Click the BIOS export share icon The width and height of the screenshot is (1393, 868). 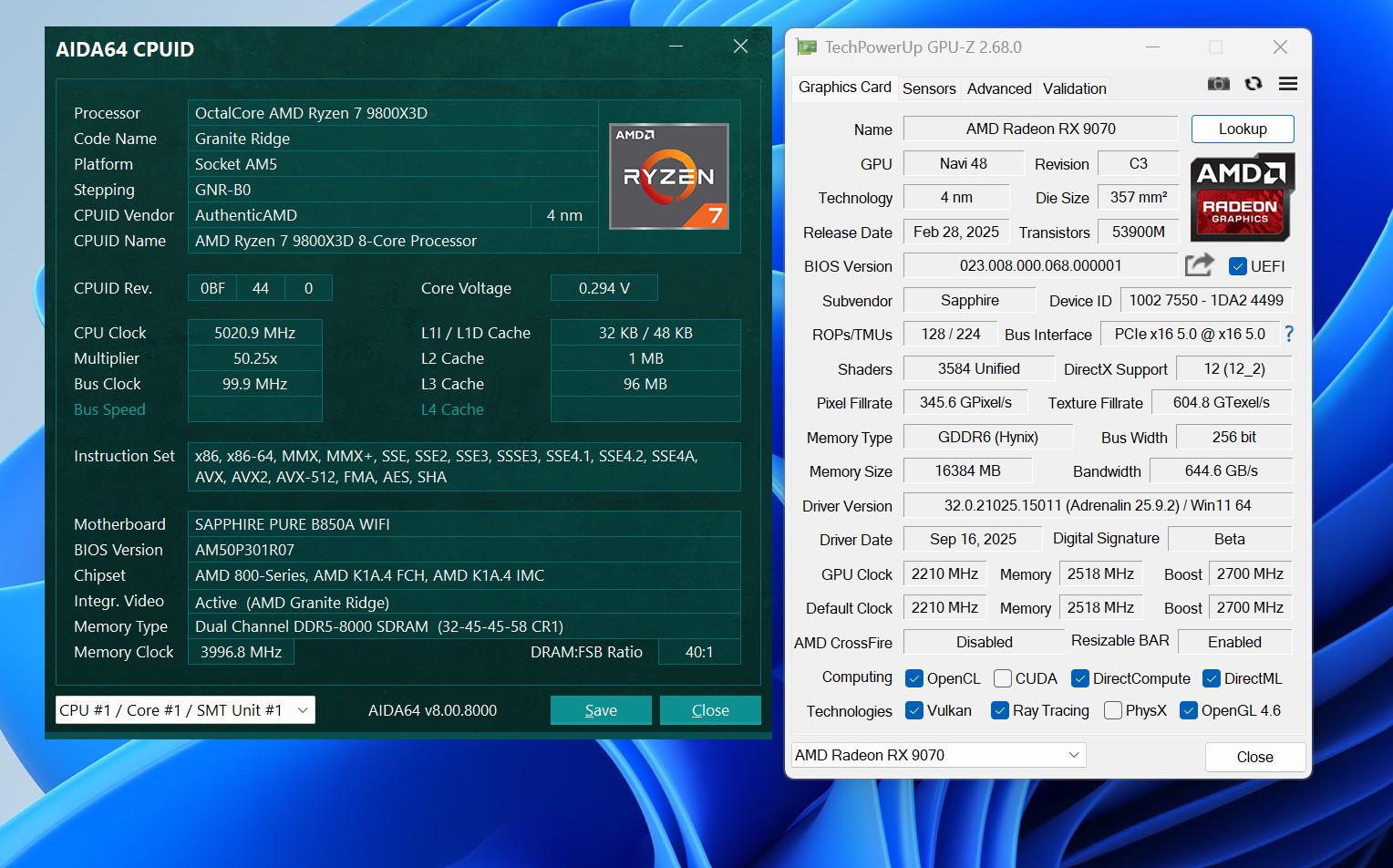point(1199,265)
